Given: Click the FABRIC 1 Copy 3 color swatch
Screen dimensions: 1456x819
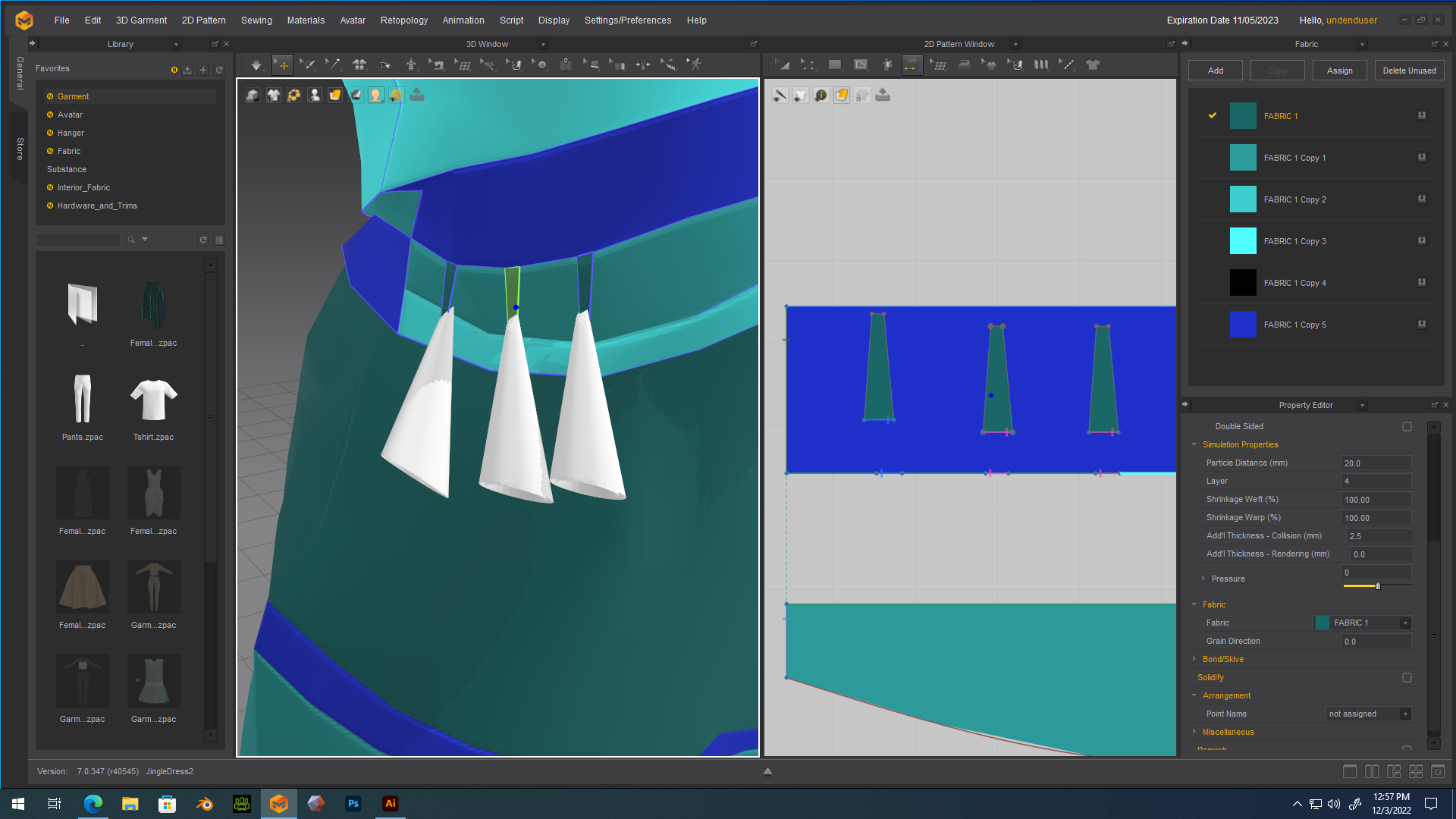Looking at the screenshot, I should [1243, 240].
